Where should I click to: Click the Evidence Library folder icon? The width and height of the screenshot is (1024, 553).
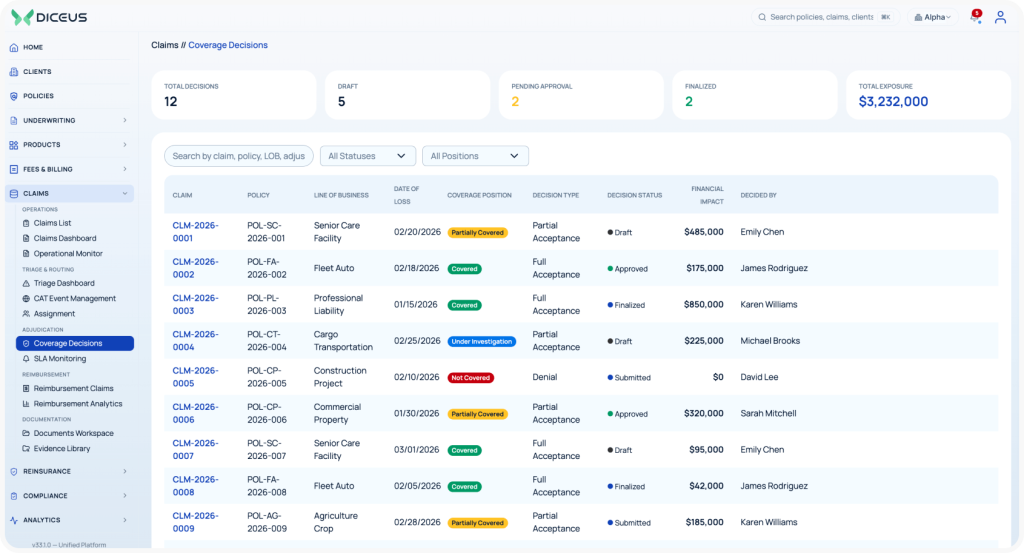tap(26, 449)
